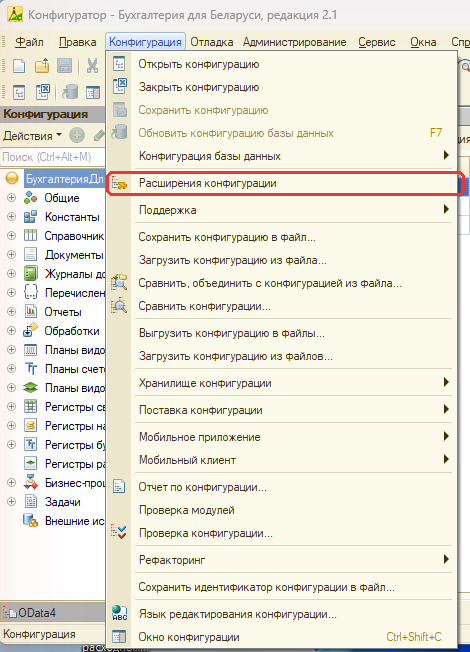Click the Cut scissors toolbar icon
This screenshot has height=652, width=470.
pyautogui.click(x=92, y=66)
